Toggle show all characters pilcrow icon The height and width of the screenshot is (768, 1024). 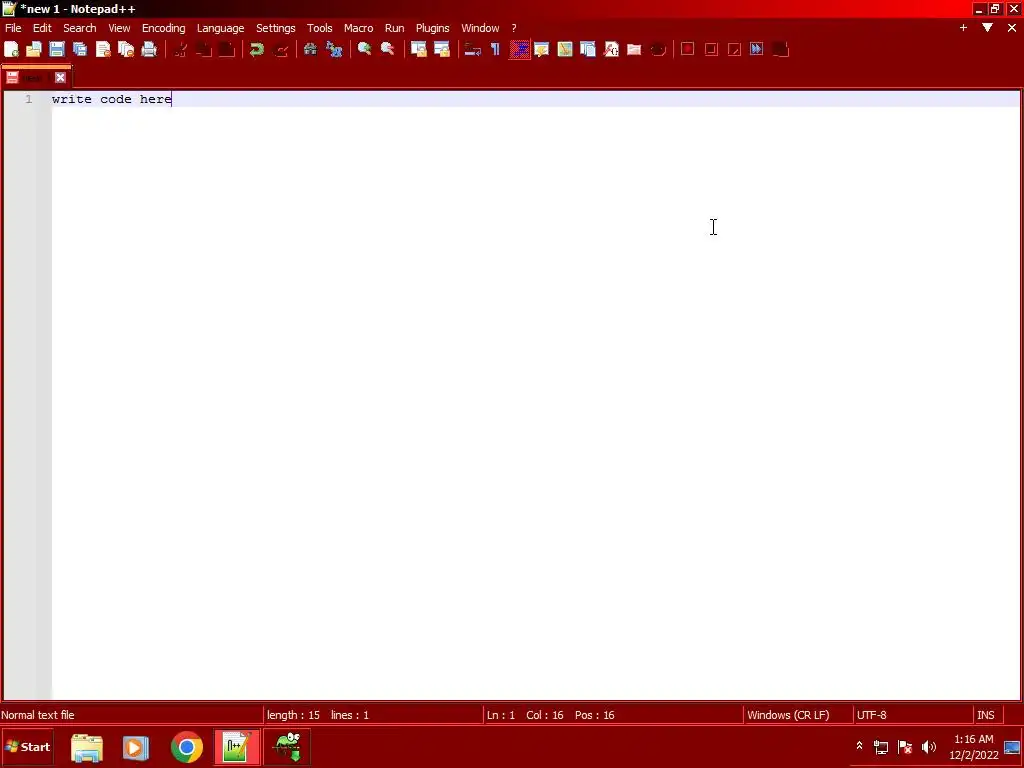pyautogui.click(x=496, y=49)
